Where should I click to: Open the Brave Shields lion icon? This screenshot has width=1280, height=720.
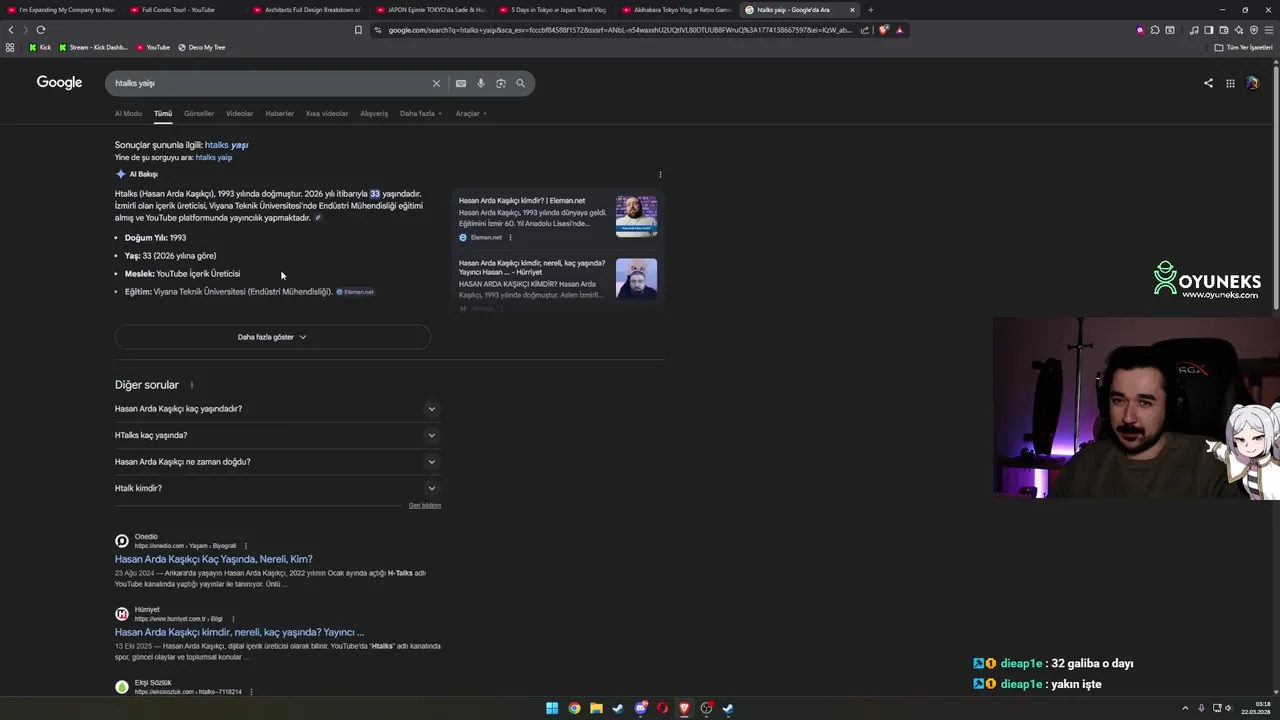[883, 30]
